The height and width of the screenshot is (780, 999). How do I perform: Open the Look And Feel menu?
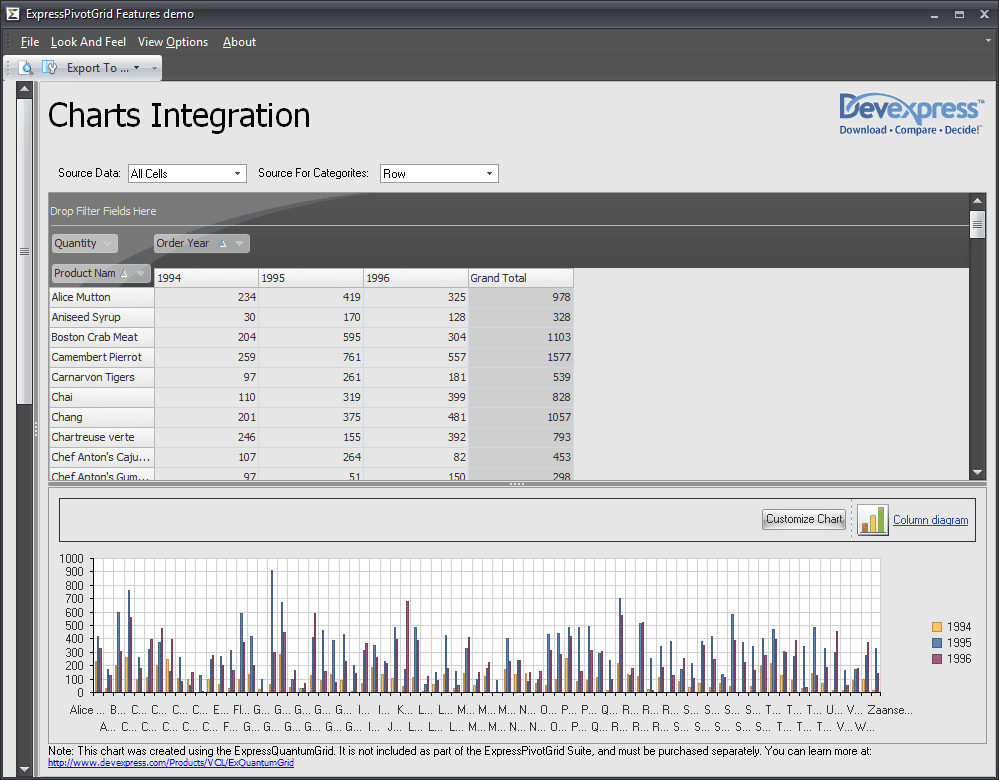click(88, 42)
